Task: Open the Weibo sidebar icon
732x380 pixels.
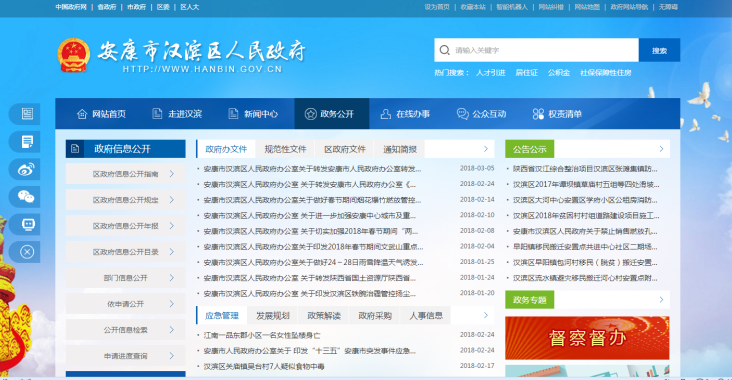Action: [x=27, y=169]
